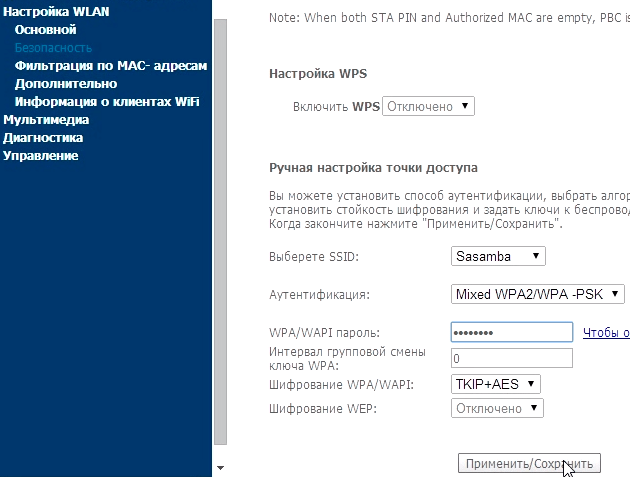Viewport: 630px width, 477px height.
Task: Click the Note about STA PIN text
Action: tap(449, 18)
